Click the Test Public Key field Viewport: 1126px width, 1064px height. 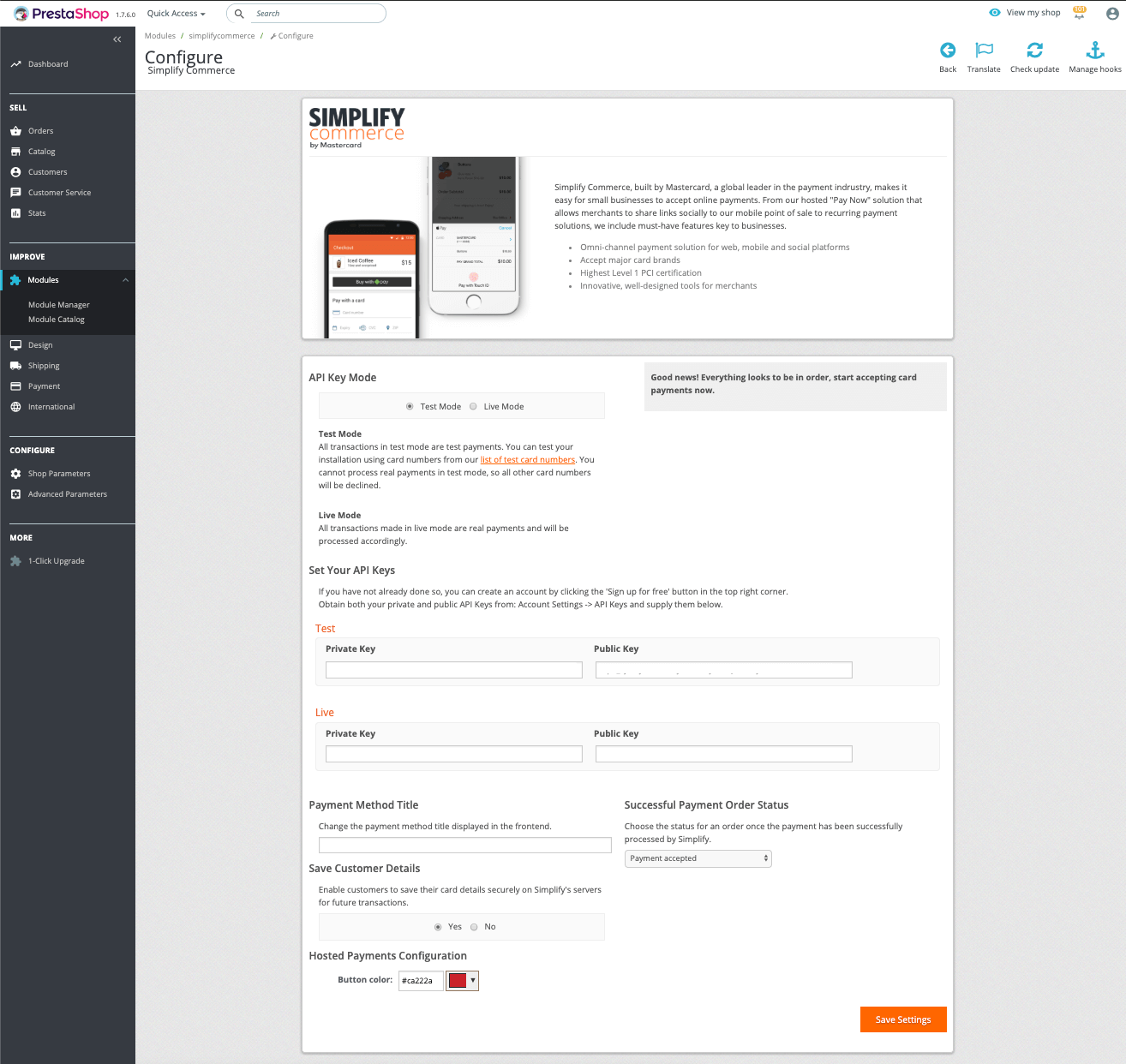point(724,670)
